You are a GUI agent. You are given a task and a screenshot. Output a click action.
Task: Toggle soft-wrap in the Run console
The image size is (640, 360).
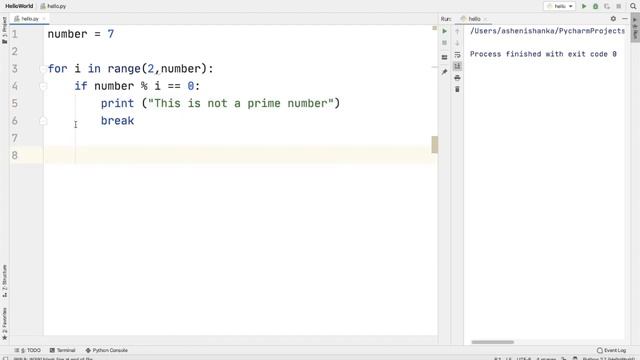click(457, 55)
